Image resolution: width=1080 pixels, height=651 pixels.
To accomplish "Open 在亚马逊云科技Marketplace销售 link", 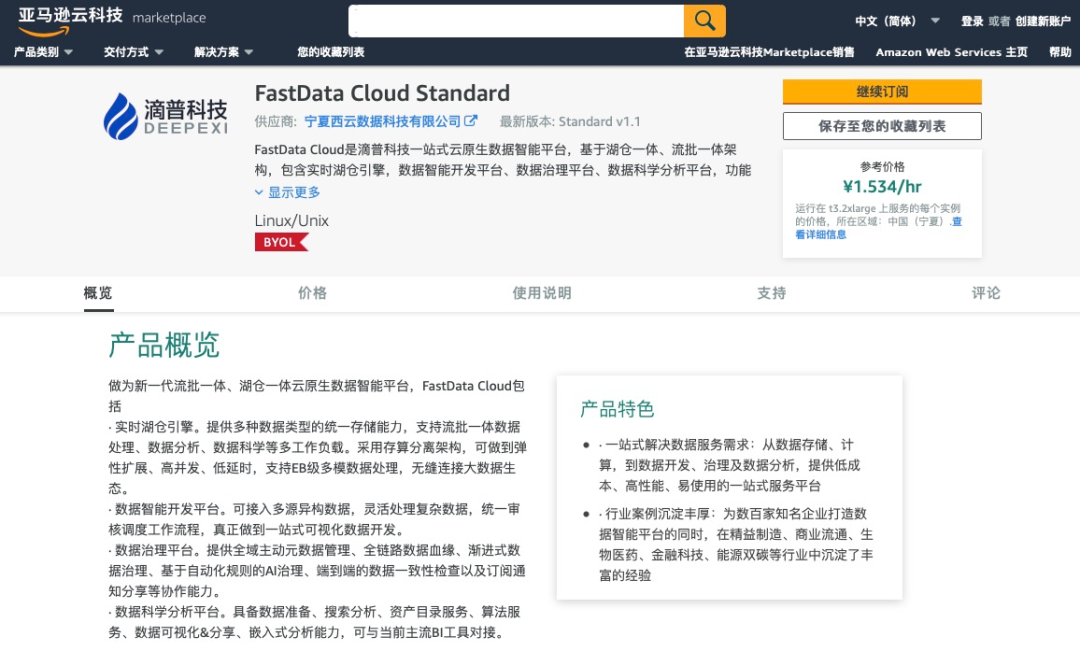I will point(769,52).
